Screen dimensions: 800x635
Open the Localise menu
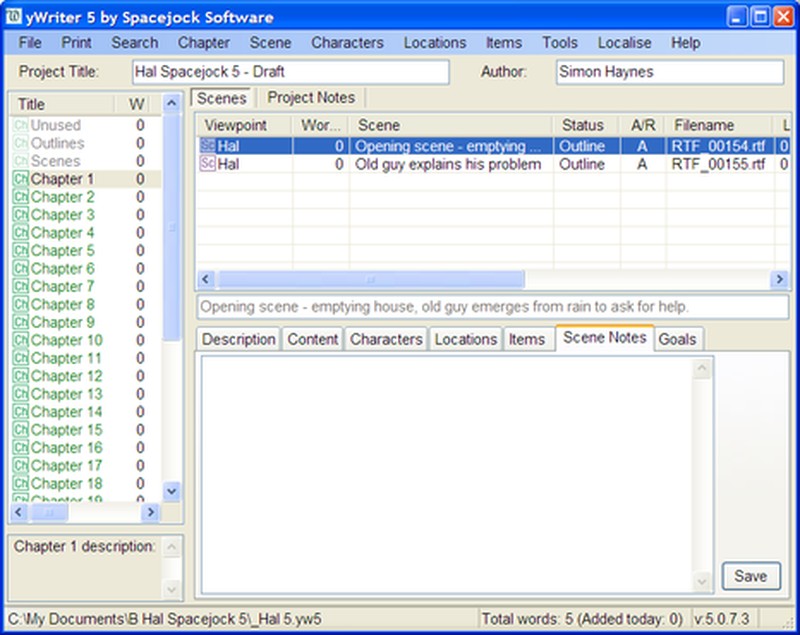pyautogui.click(x=624, y=42)
